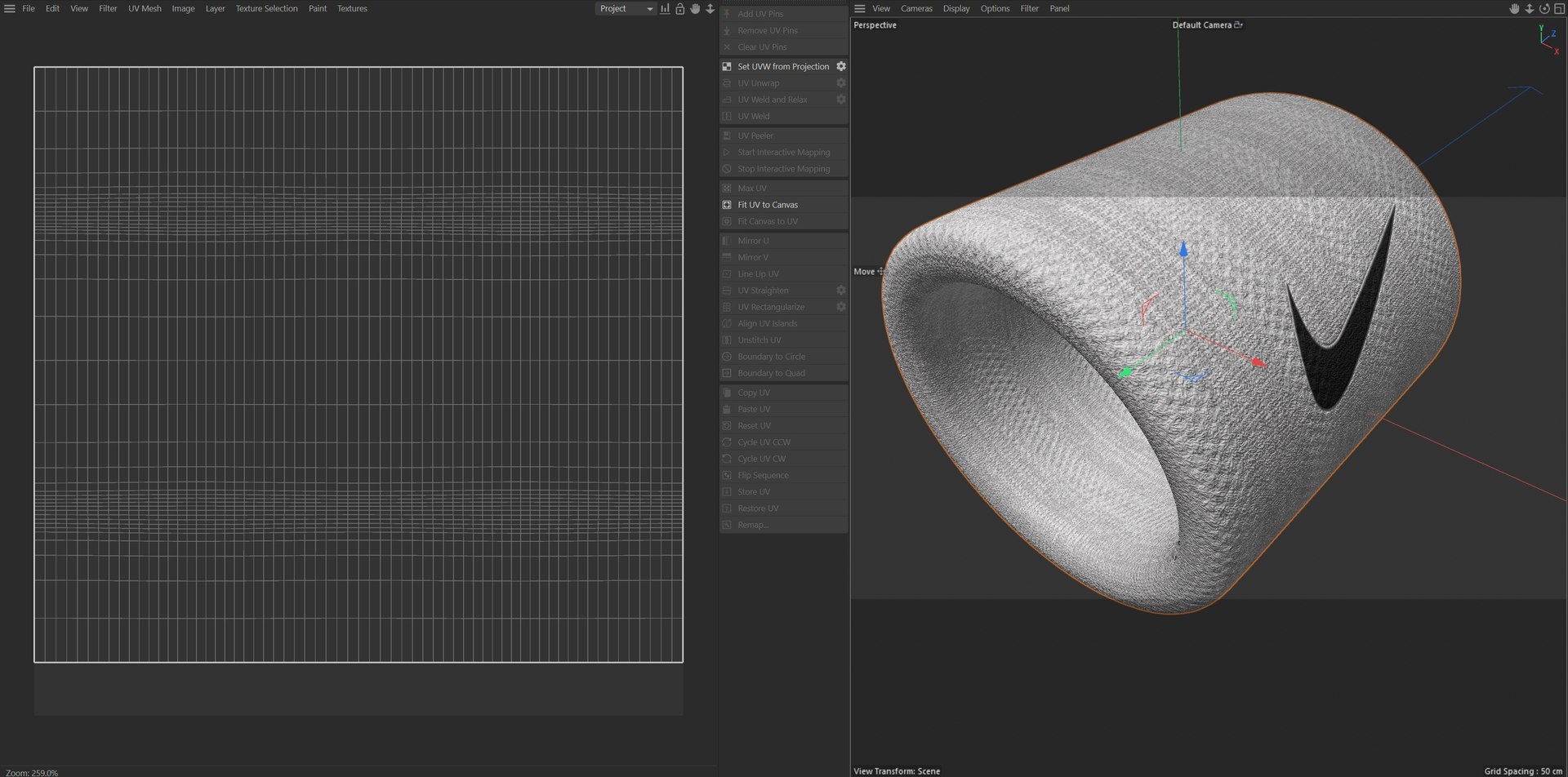Open Set UVW from Projection settings gear

[840, 66]
